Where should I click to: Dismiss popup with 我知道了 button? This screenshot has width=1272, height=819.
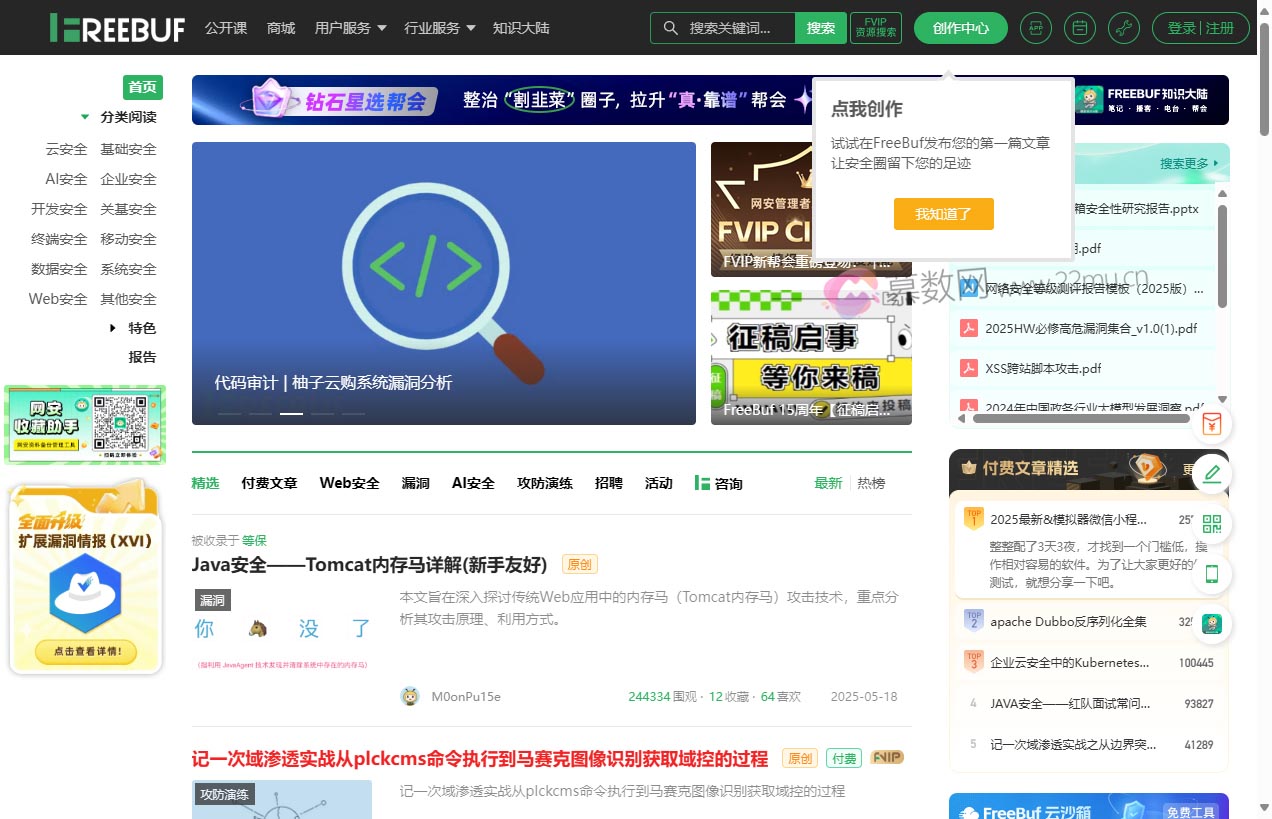pyautogui.click(x=943, y=214)
